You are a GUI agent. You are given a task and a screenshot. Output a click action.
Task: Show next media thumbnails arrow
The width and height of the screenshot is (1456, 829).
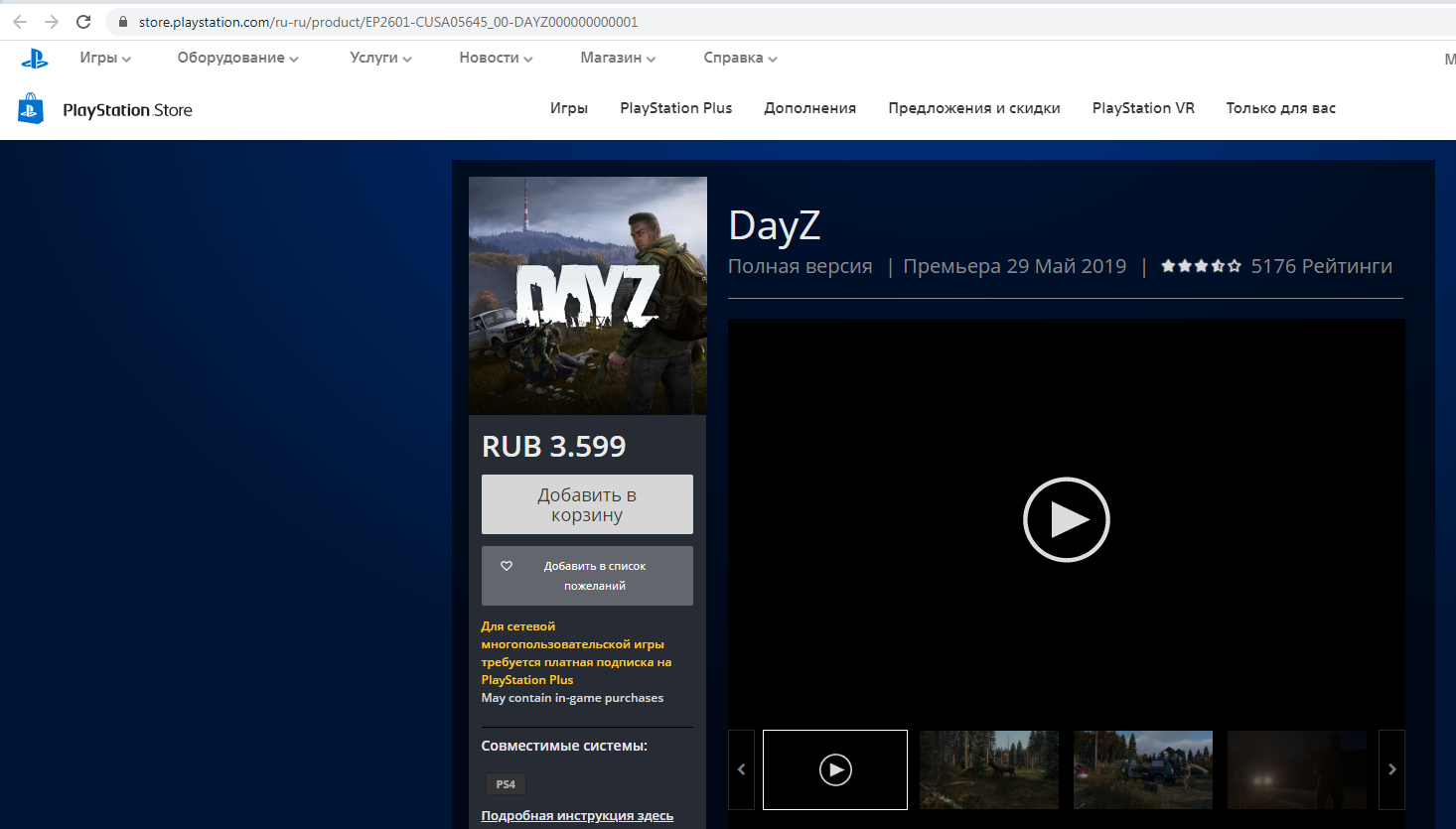[1391, 769]
